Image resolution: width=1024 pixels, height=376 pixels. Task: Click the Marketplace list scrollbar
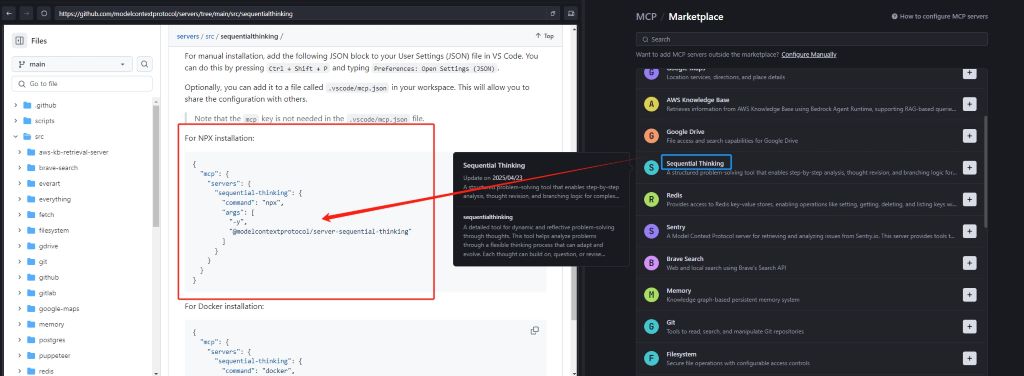985,172
